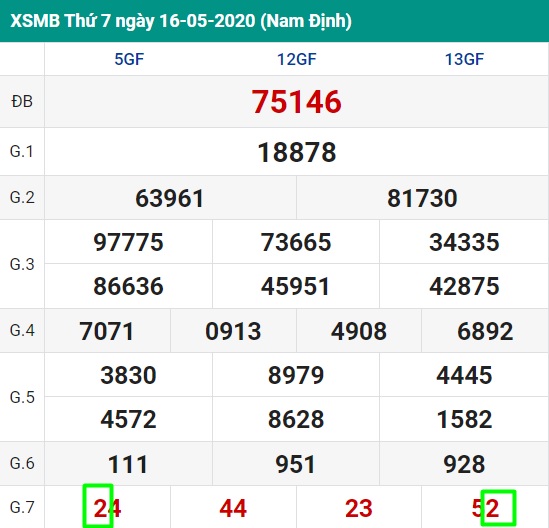This screenshot has height=528, width=549.
Task: Click the ĐB row label
Action: click(22, 102)
